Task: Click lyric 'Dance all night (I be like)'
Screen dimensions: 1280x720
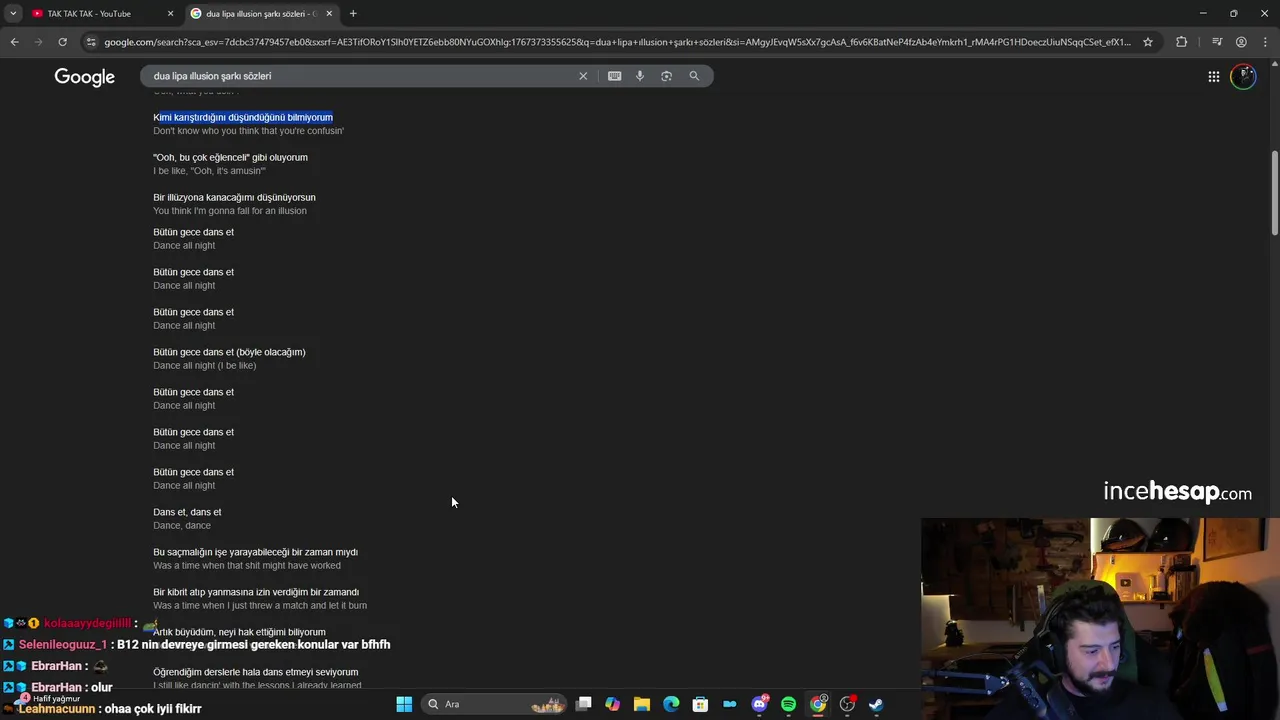Action: [204, 366]
